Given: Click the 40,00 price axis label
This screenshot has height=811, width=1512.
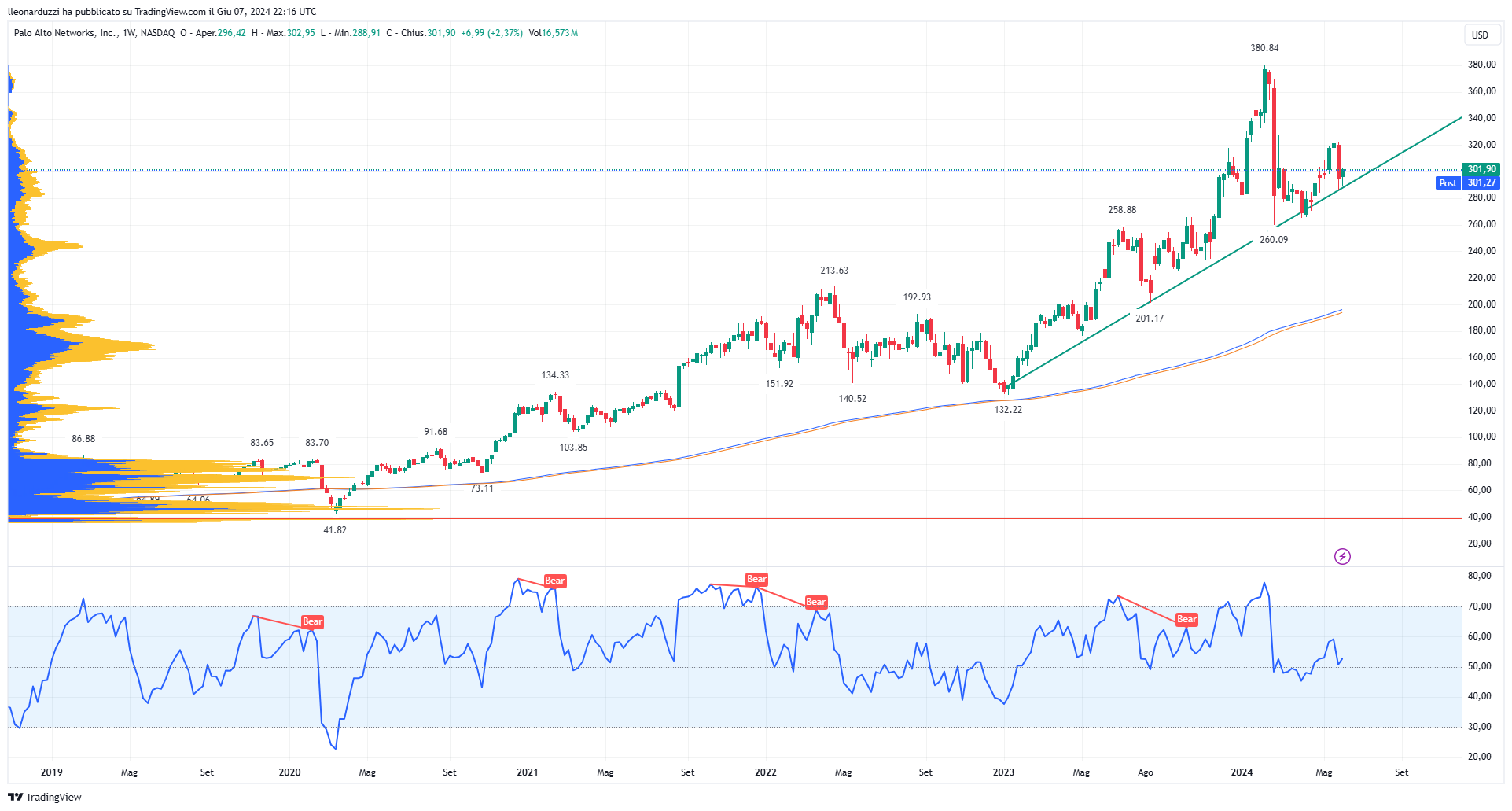Looking at the screenshot, I should point(1479,517).
